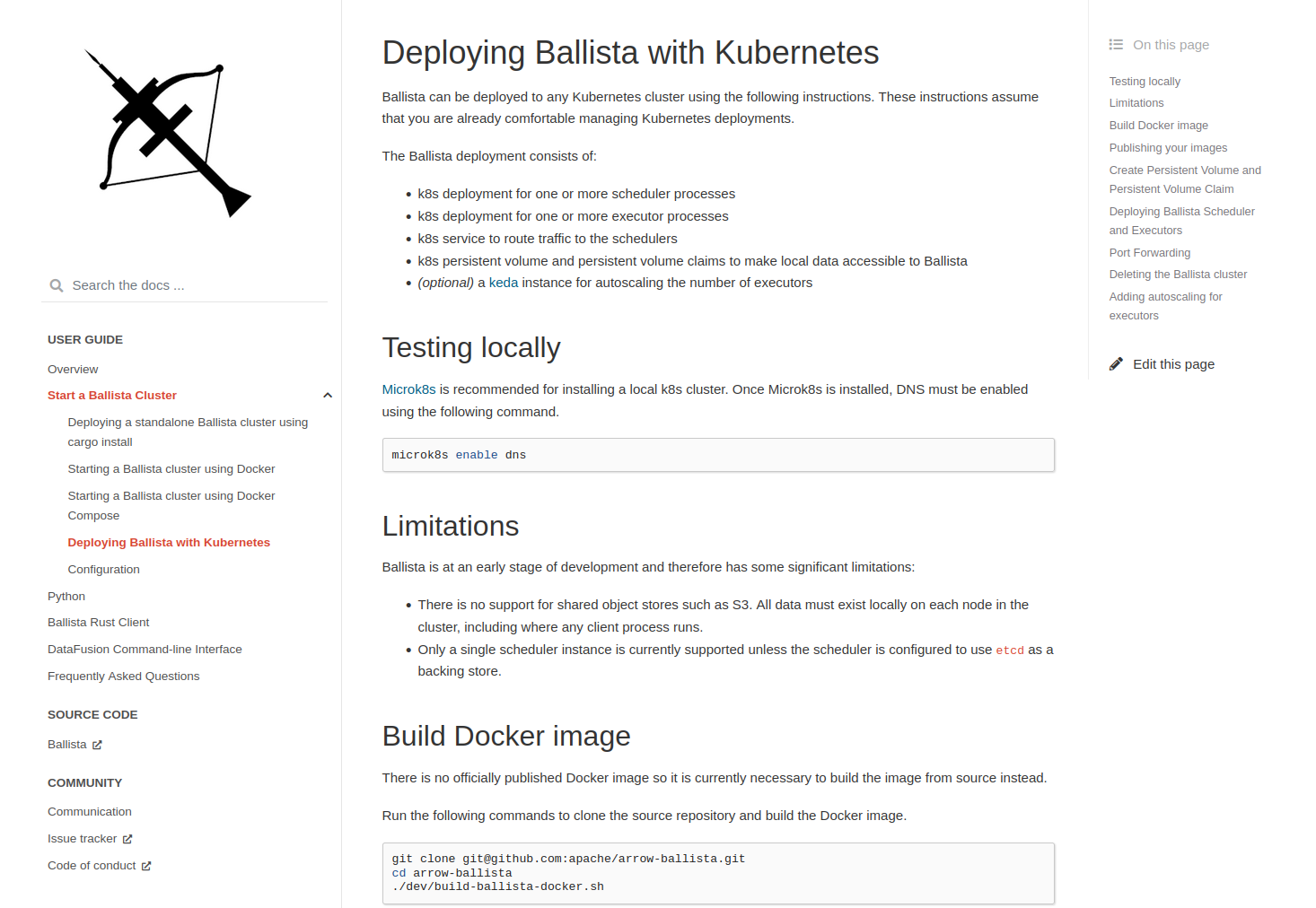Jump to Create Persistent Volume section

tap(1185, 179)
